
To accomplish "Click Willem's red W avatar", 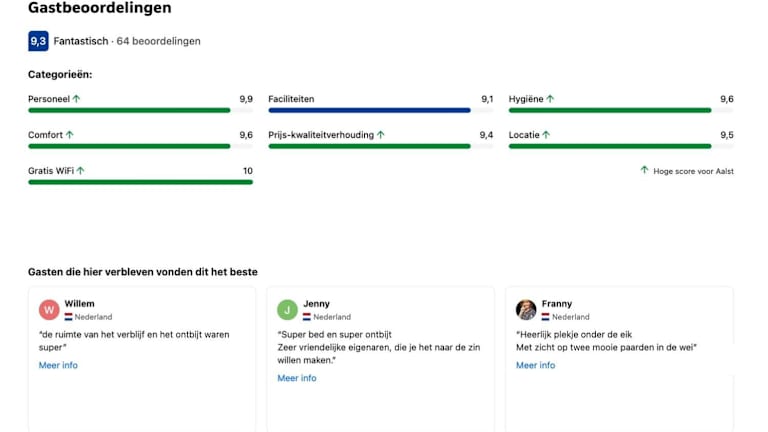I will (x=49, y=309).
